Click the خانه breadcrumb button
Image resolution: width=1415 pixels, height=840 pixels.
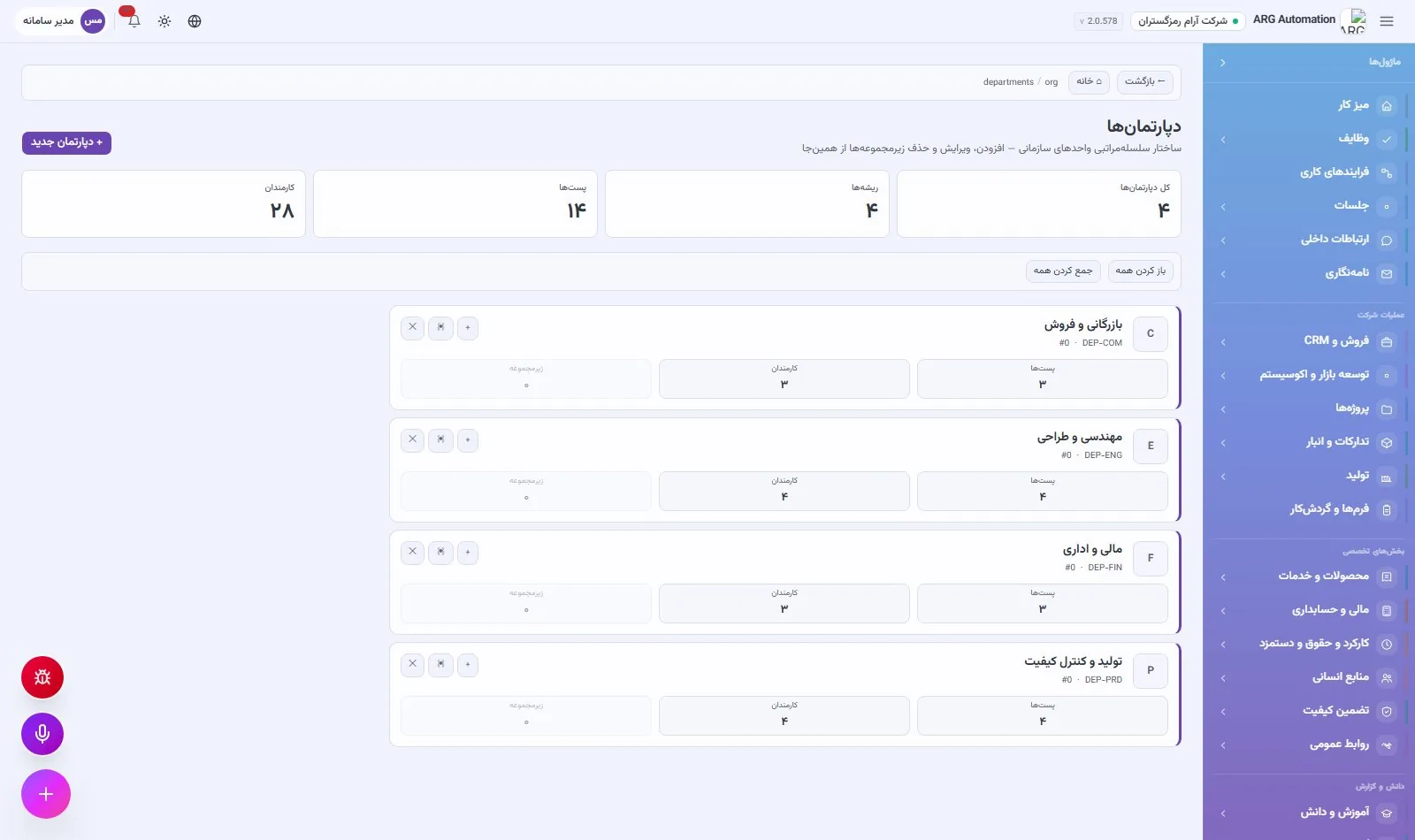[1089, 81]
